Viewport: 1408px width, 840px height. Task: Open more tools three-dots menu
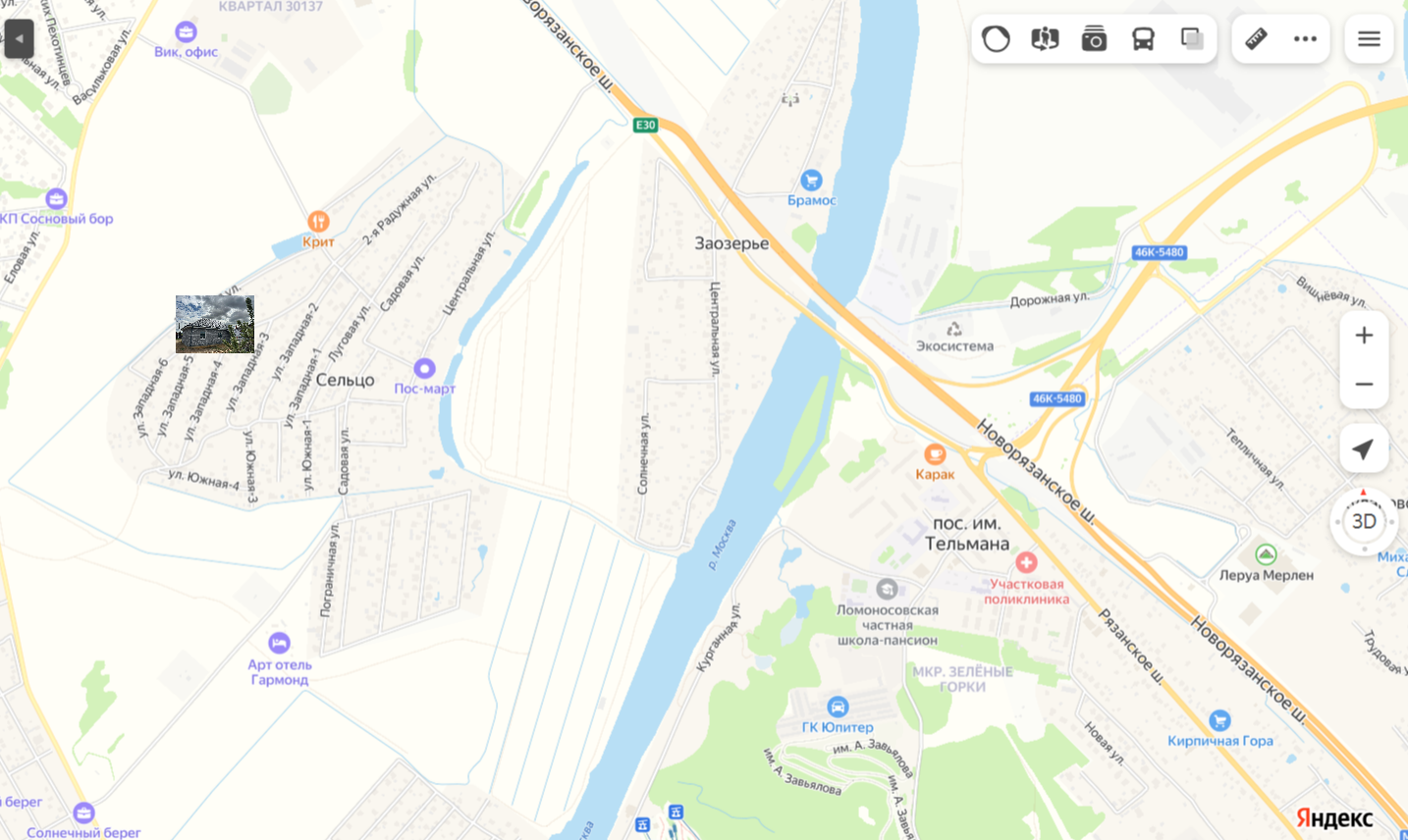pyautogui.click(x=1305, y=39)
